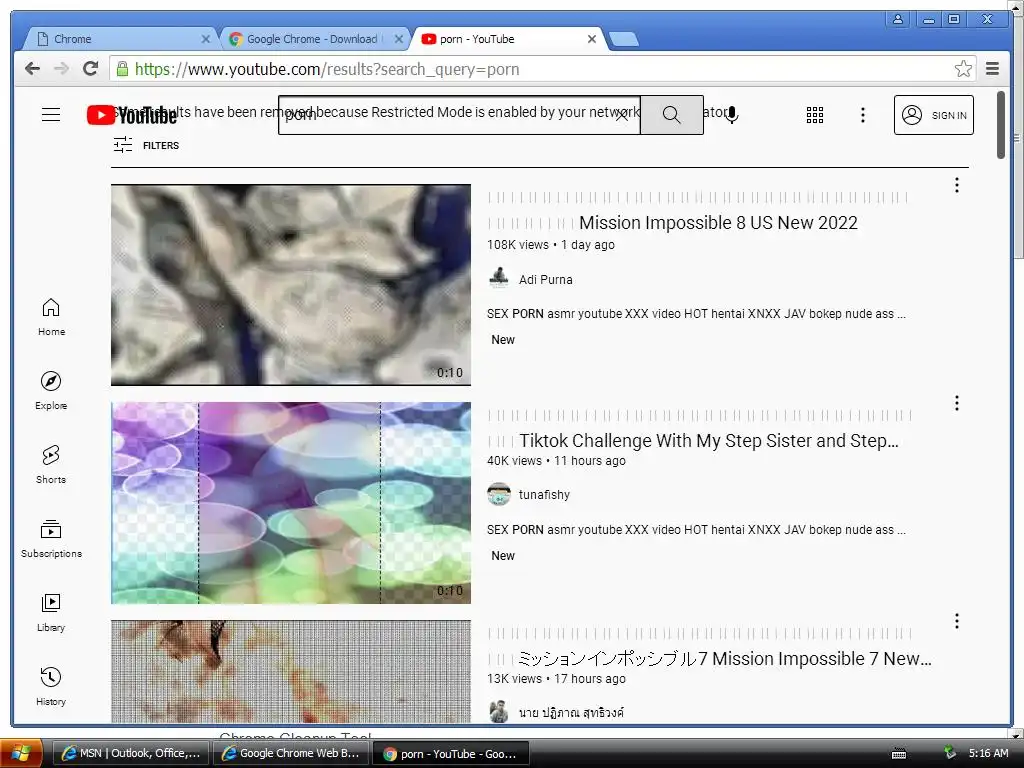This screenshot has height=768, width=1024.
Task: Click the Mission Impossible 7 video thumbnail
Action: coord(291,671)
